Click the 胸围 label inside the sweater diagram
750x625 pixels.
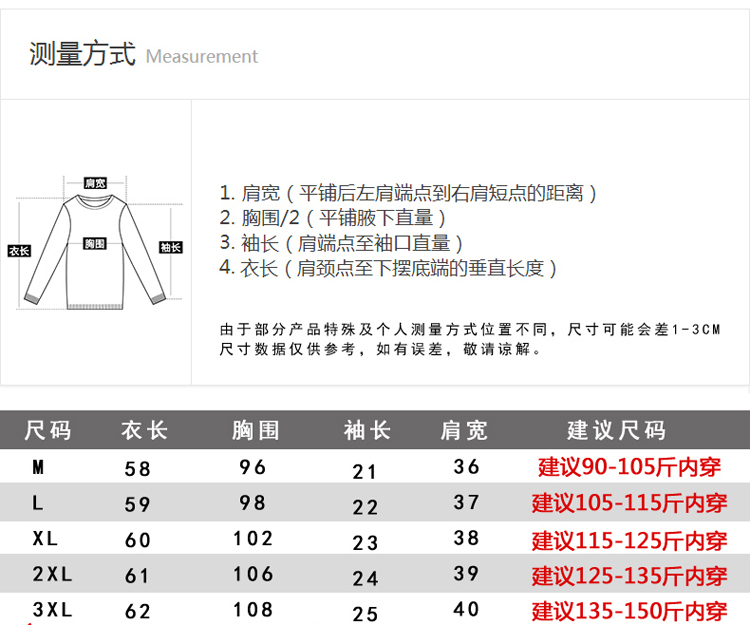pos(95,244)
